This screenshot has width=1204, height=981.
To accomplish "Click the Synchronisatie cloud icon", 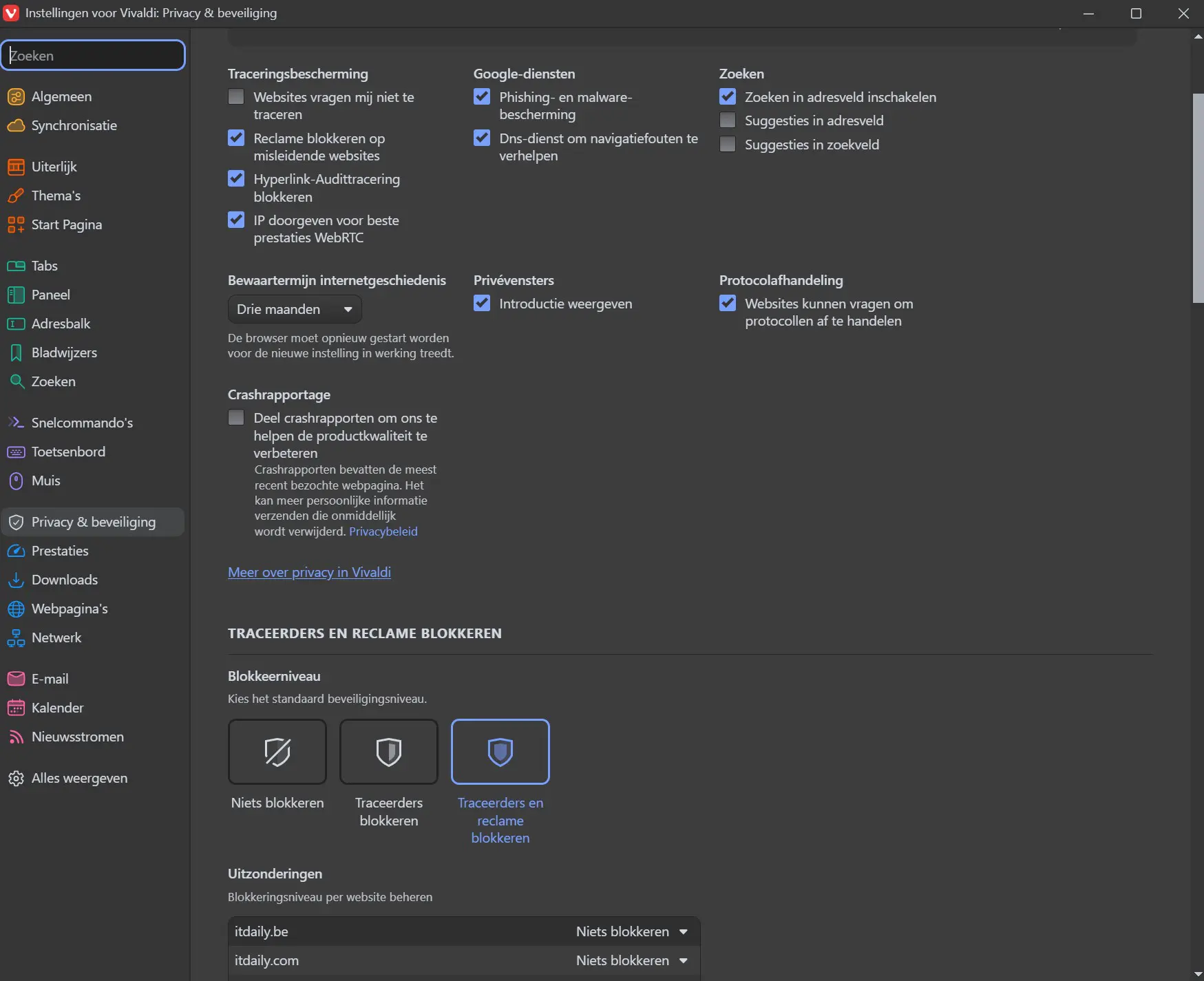I will coord(16,126).
